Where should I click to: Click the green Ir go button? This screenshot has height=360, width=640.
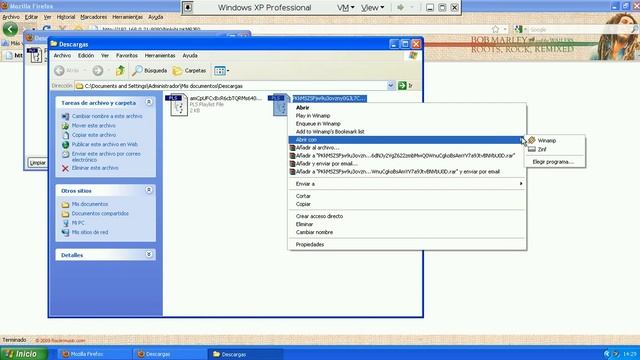coord(405,85)
